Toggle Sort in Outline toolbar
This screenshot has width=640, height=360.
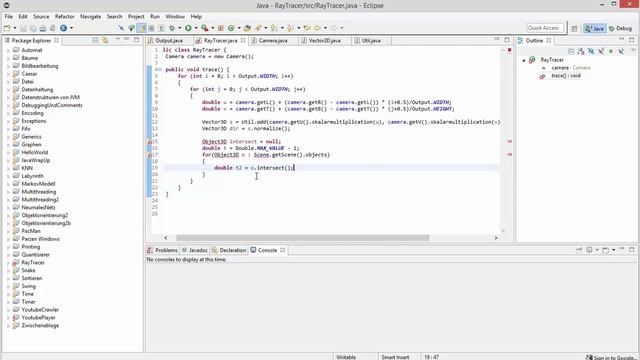point(581,51)
